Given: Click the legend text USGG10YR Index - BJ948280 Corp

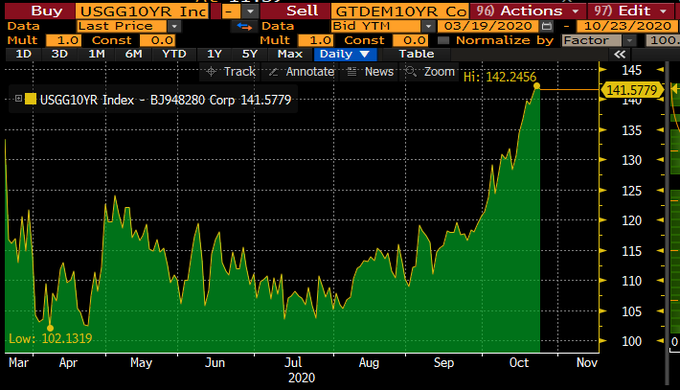Looking at the screenshot, I should click(137, 100).
